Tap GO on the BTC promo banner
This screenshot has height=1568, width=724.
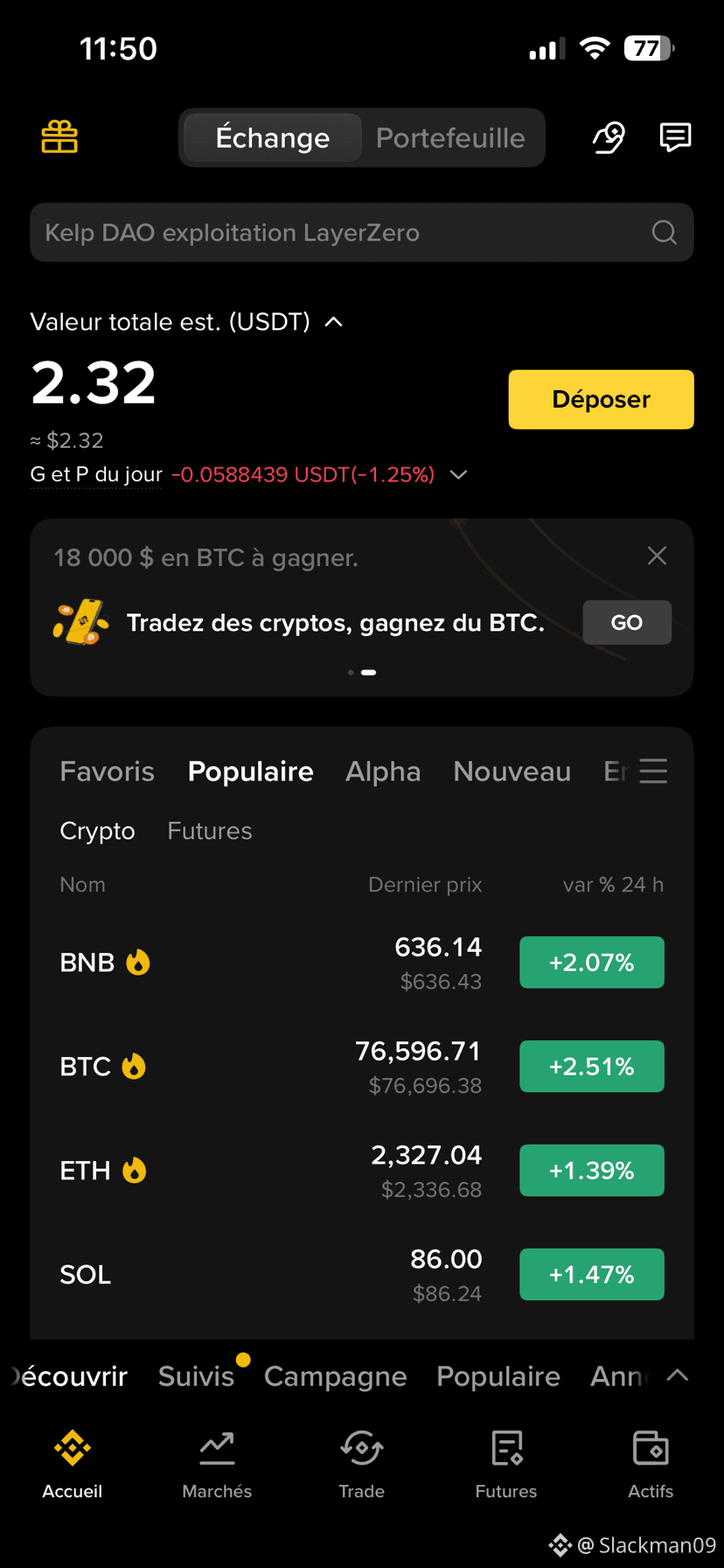click(627, 622)
